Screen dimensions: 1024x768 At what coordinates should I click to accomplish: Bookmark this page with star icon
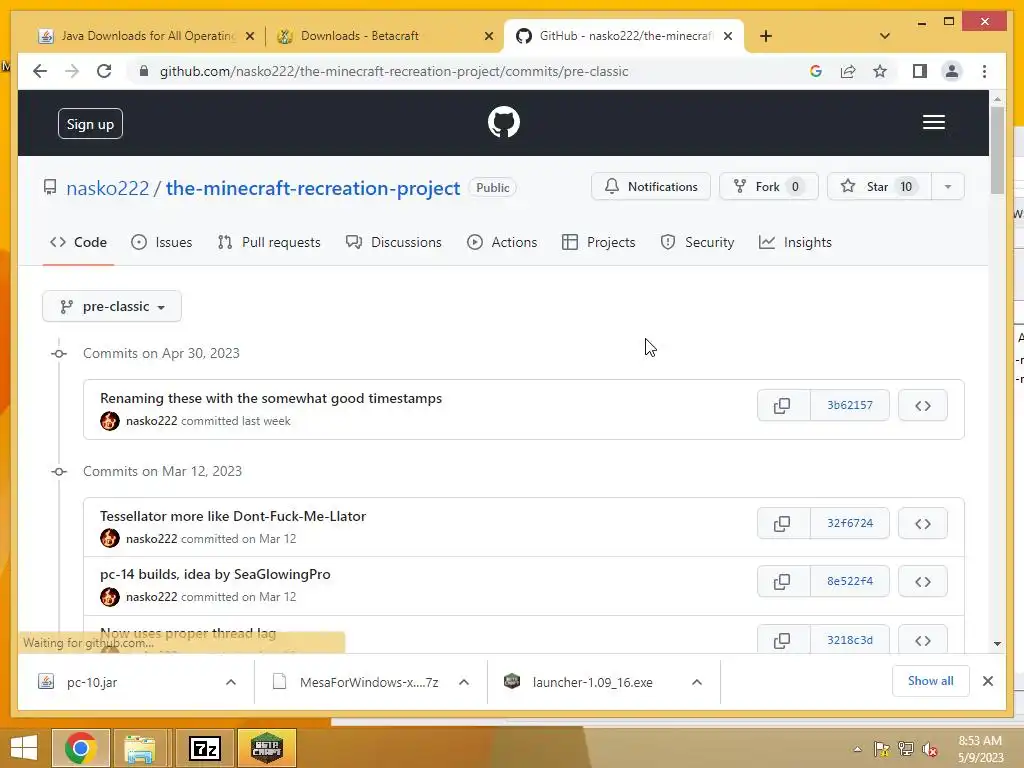click(880, 71)
